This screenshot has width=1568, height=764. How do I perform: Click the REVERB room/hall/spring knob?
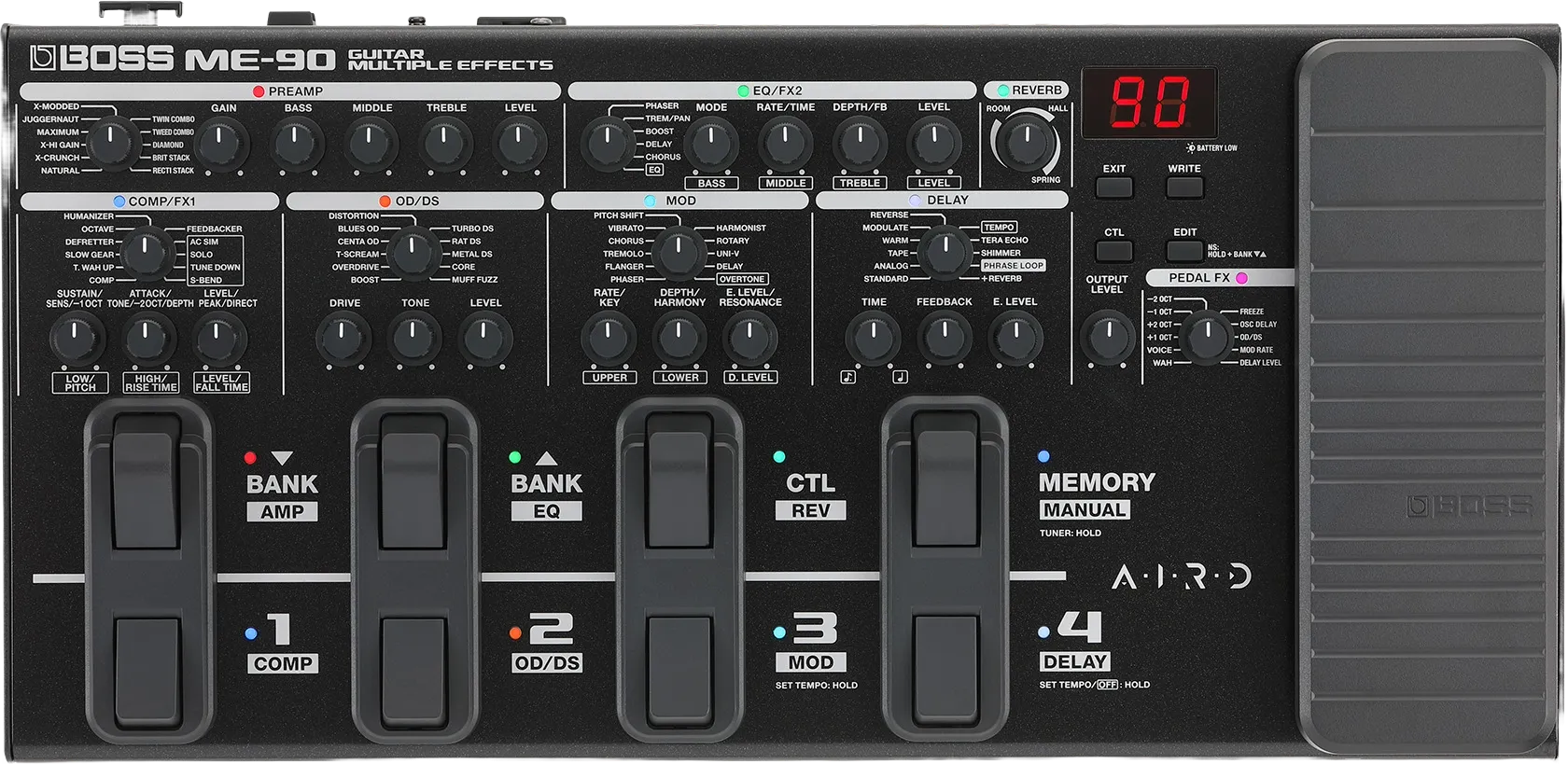1026,143
